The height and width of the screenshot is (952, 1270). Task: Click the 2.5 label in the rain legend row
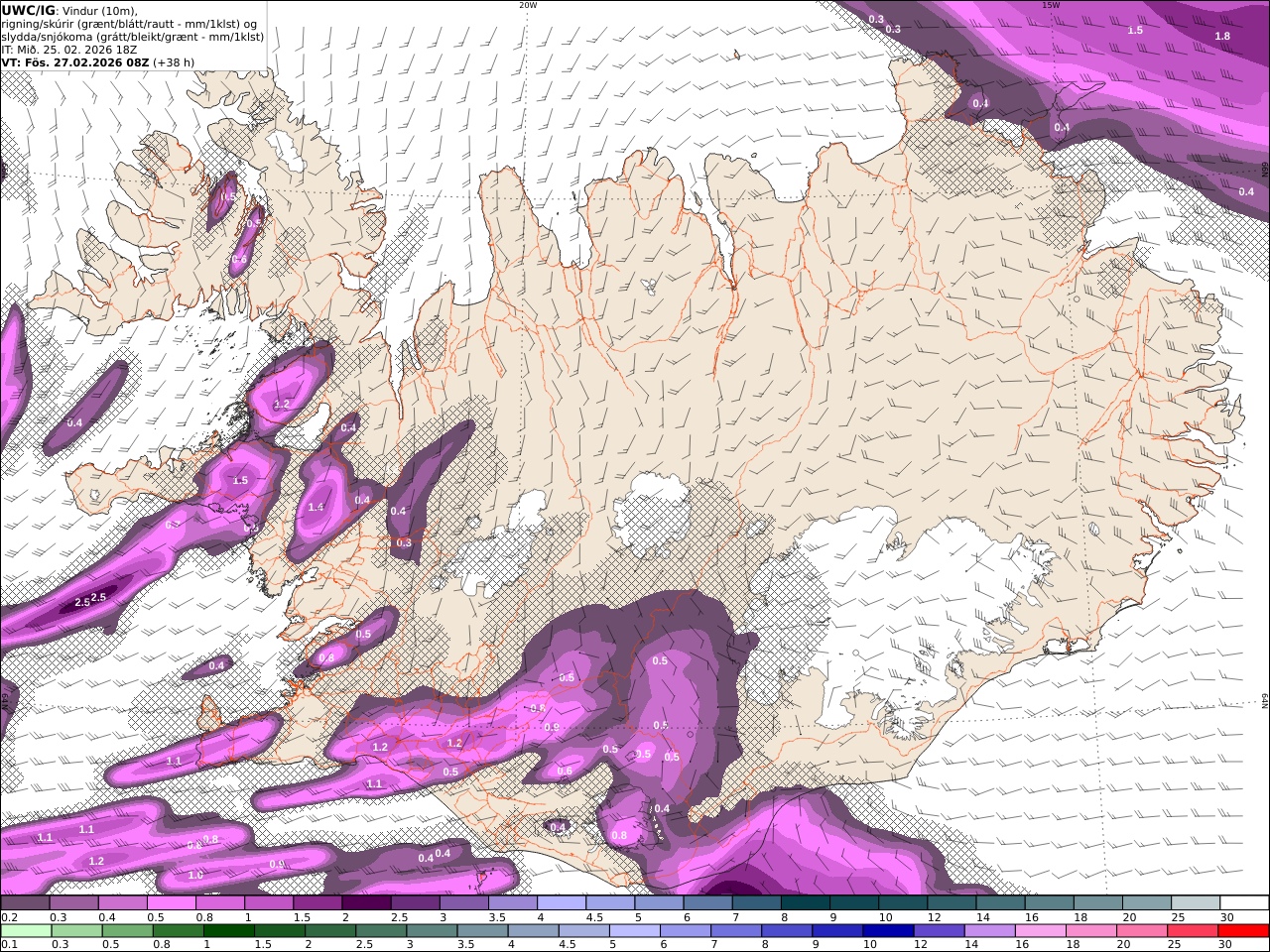tap(363, 945)
